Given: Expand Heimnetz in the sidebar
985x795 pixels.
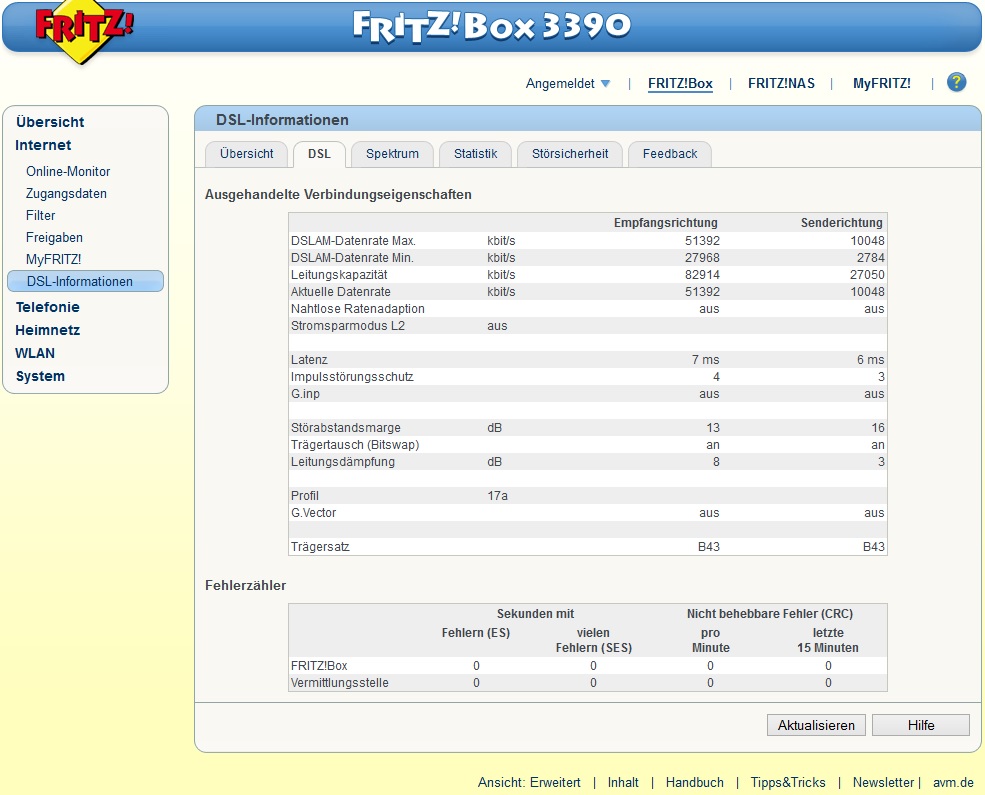Looking at the screenshot, I should coord(48,330).
